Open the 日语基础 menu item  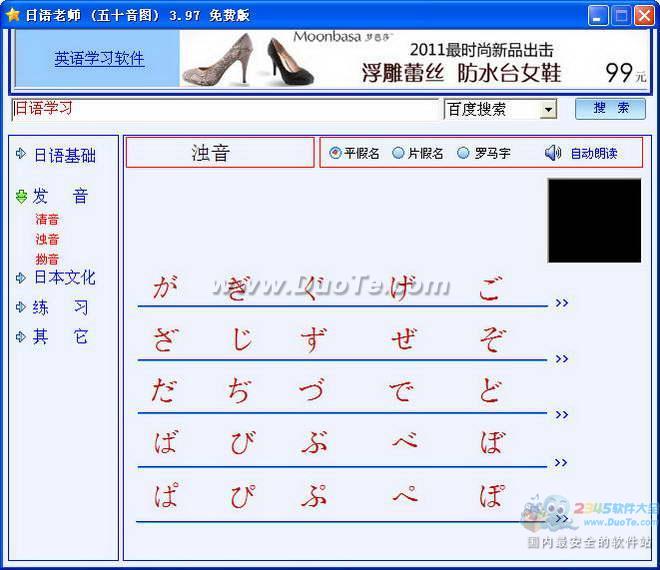64,155
